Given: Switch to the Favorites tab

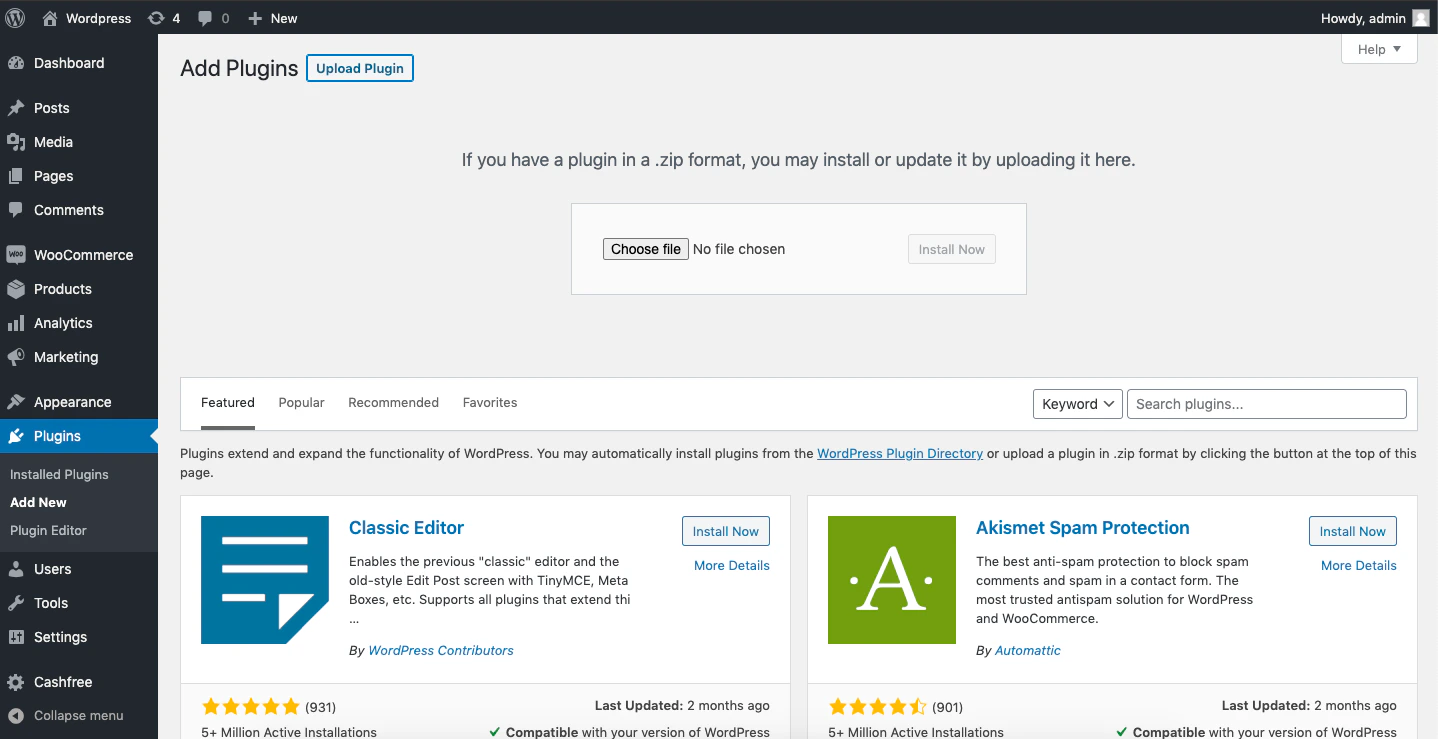Looking at the screenshot, I should tap(490, 402).
